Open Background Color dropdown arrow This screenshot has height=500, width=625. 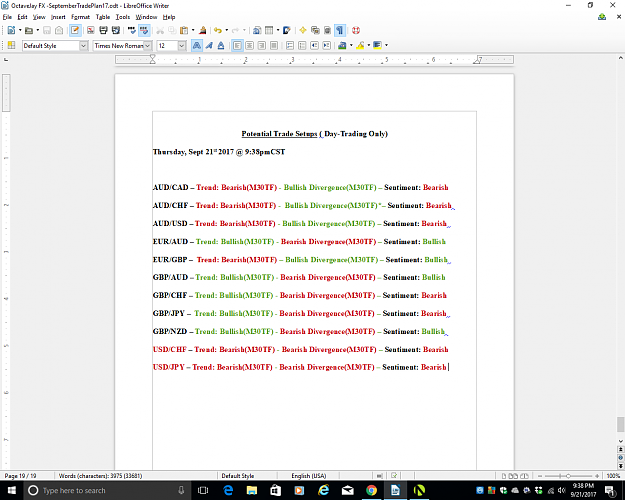pos(386,45)
